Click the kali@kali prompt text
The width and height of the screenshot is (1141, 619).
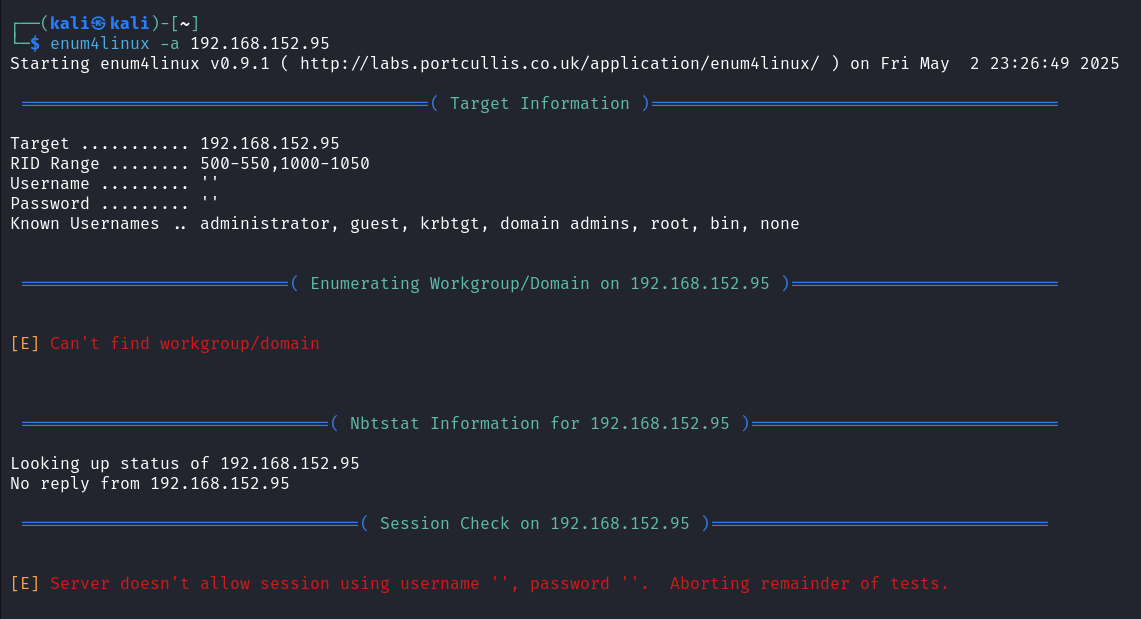(99, 23)
